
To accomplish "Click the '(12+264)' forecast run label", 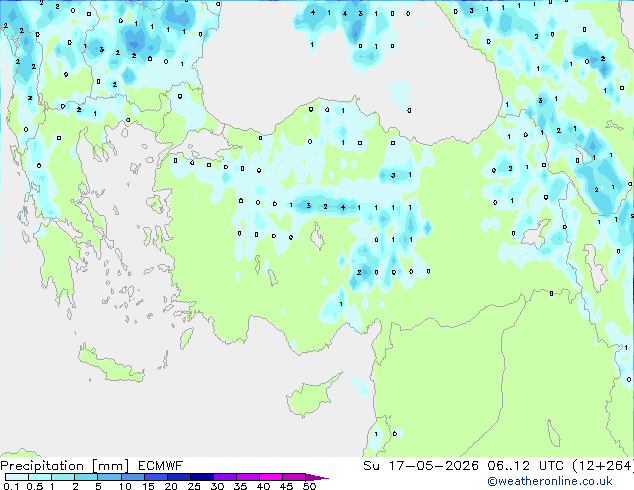I will [x=603, y=466].
